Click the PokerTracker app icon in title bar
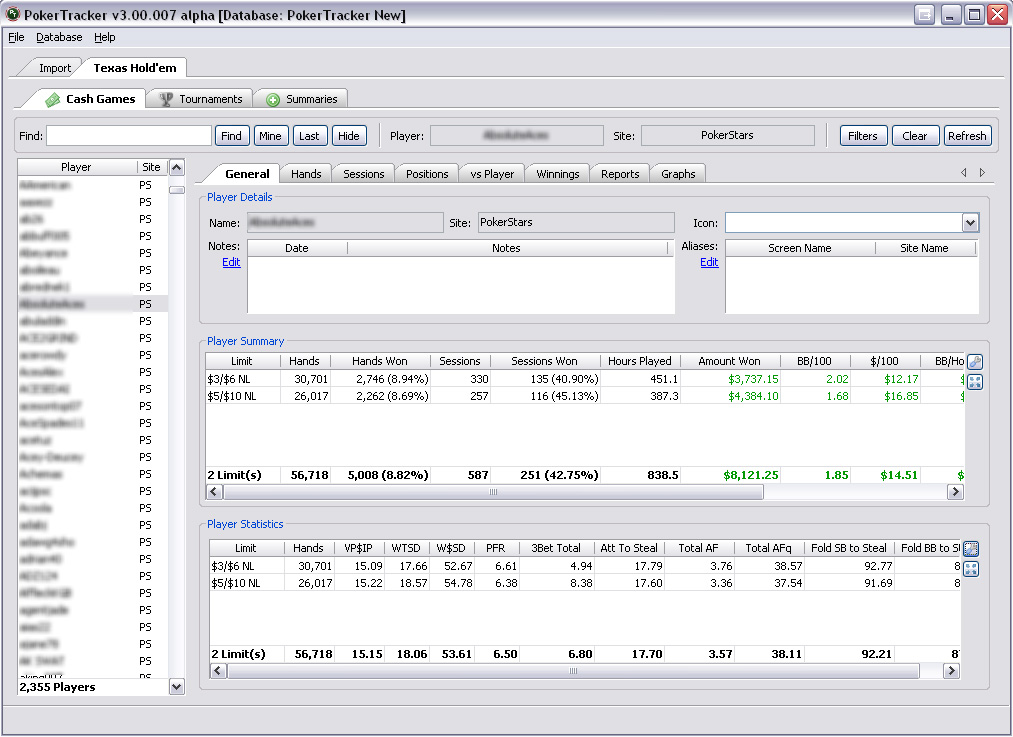Viewport: 1013px width, 737px height. click(x=12, y=14)
